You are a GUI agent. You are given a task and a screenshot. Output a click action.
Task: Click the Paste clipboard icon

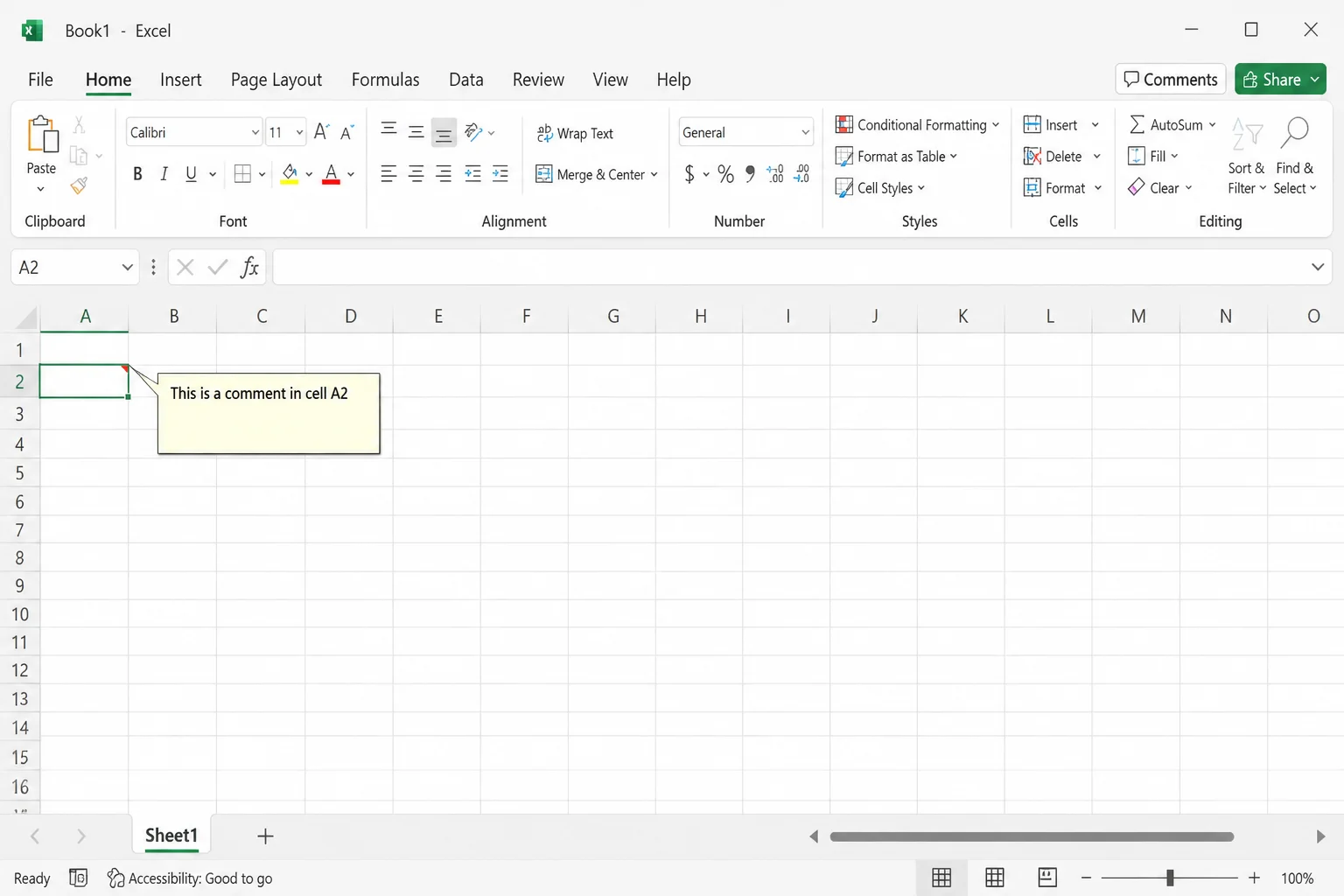(x=42, y=134)
